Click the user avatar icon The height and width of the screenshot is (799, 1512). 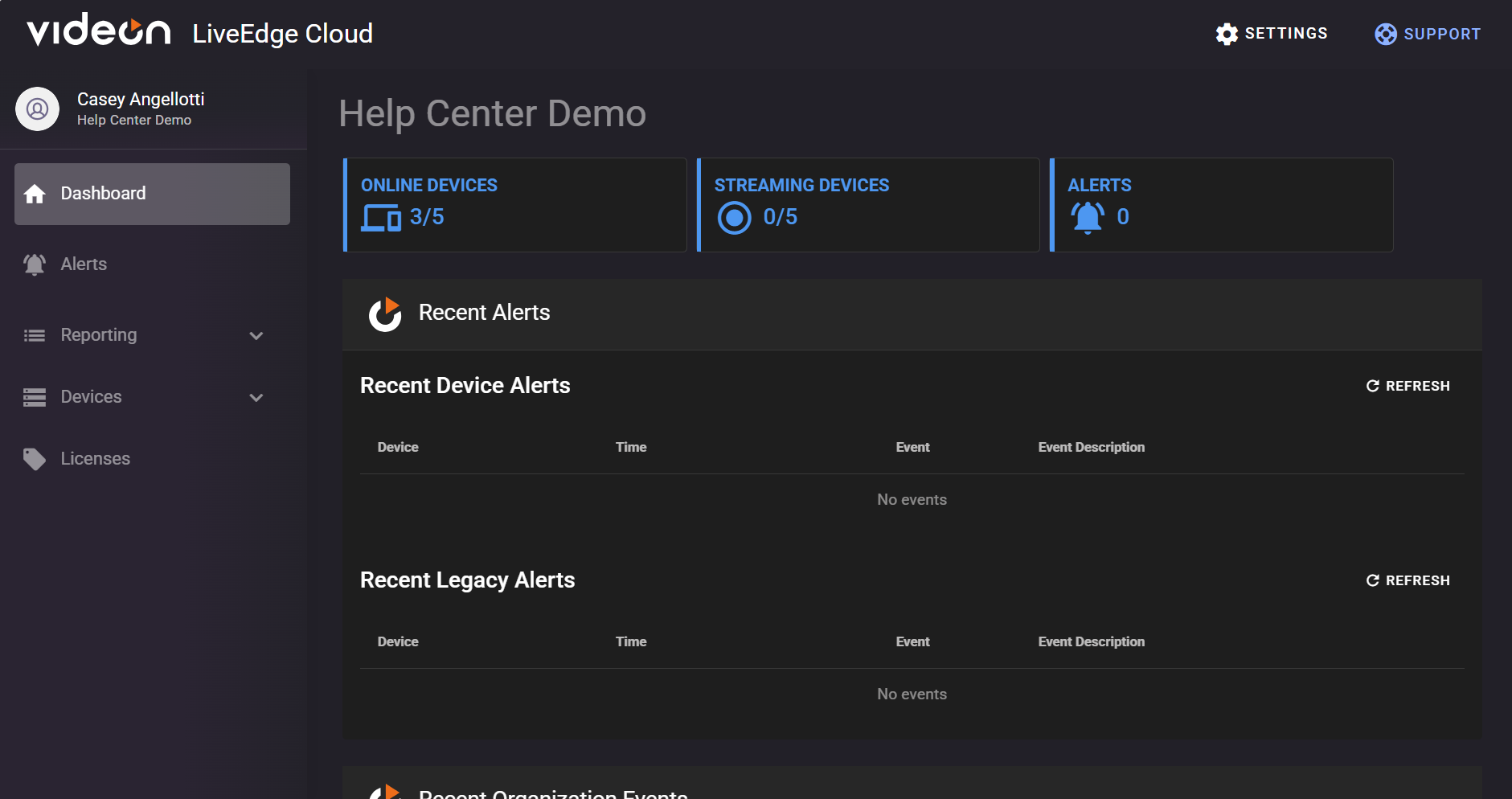[37, 109]
